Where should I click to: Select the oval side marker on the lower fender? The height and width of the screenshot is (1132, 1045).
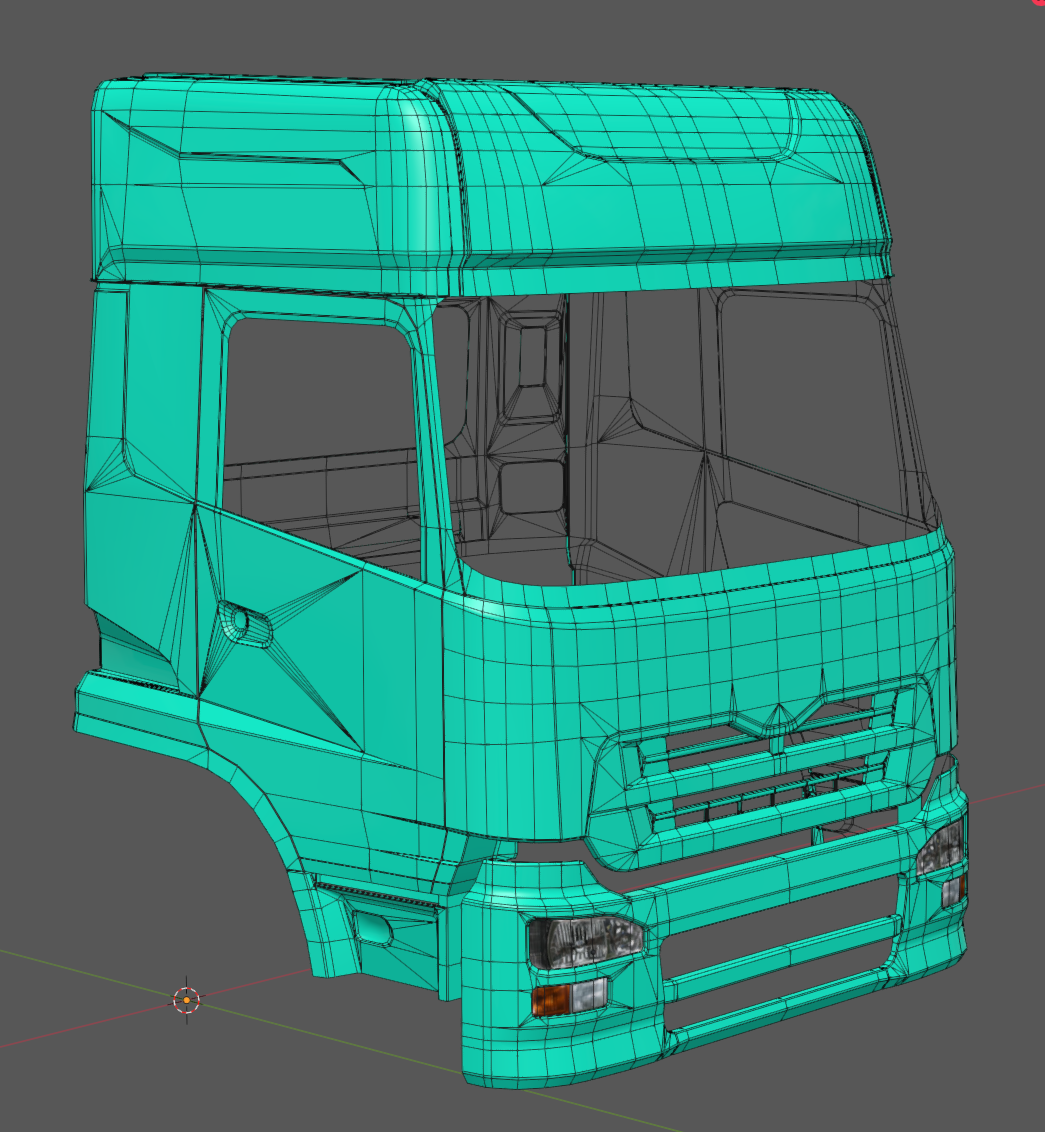(x=377, y=930)
